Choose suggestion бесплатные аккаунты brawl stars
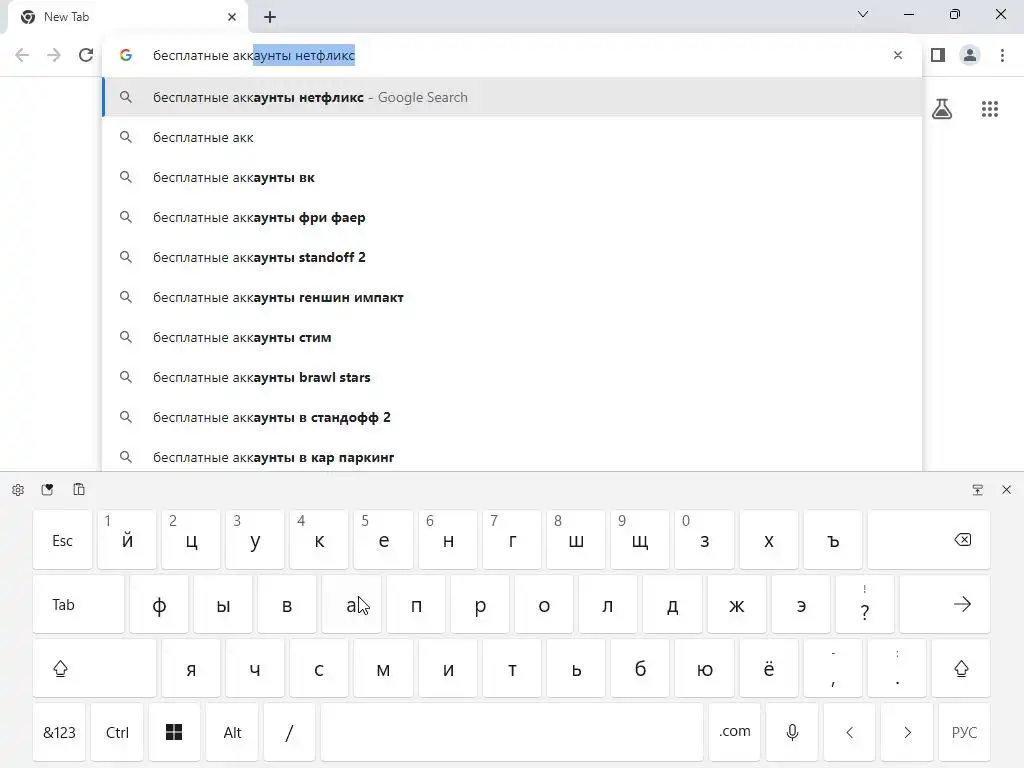 coord(513,377)
